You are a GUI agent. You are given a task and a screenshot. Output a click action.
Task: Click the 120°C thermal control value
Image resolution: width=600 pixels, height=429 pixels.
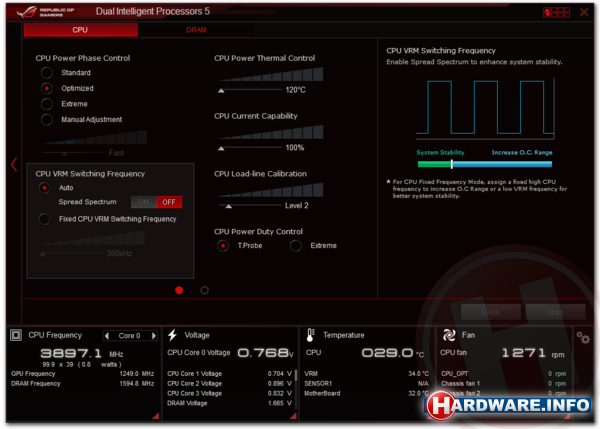tap(295, 90)
